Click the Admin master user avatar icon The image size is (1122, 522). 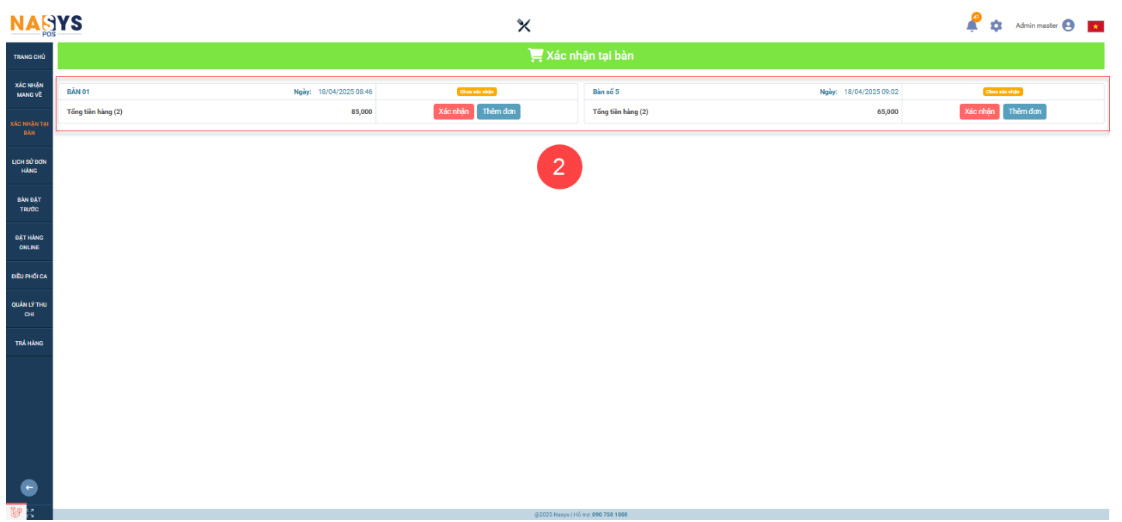(x=1068, y=26)
